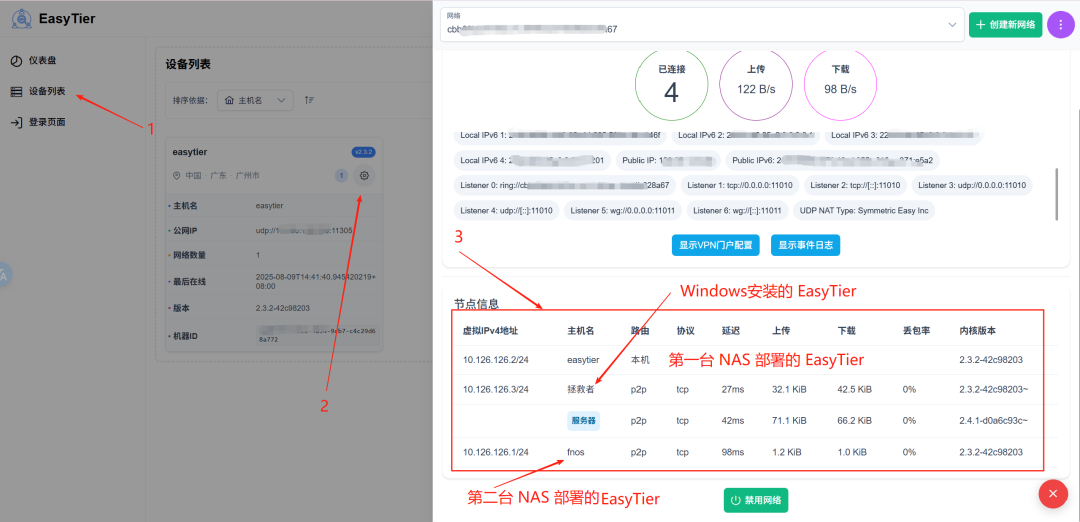1080x522 pixels.
Task: Go to the 登录页面 login page item
Action: pos(39,123)
